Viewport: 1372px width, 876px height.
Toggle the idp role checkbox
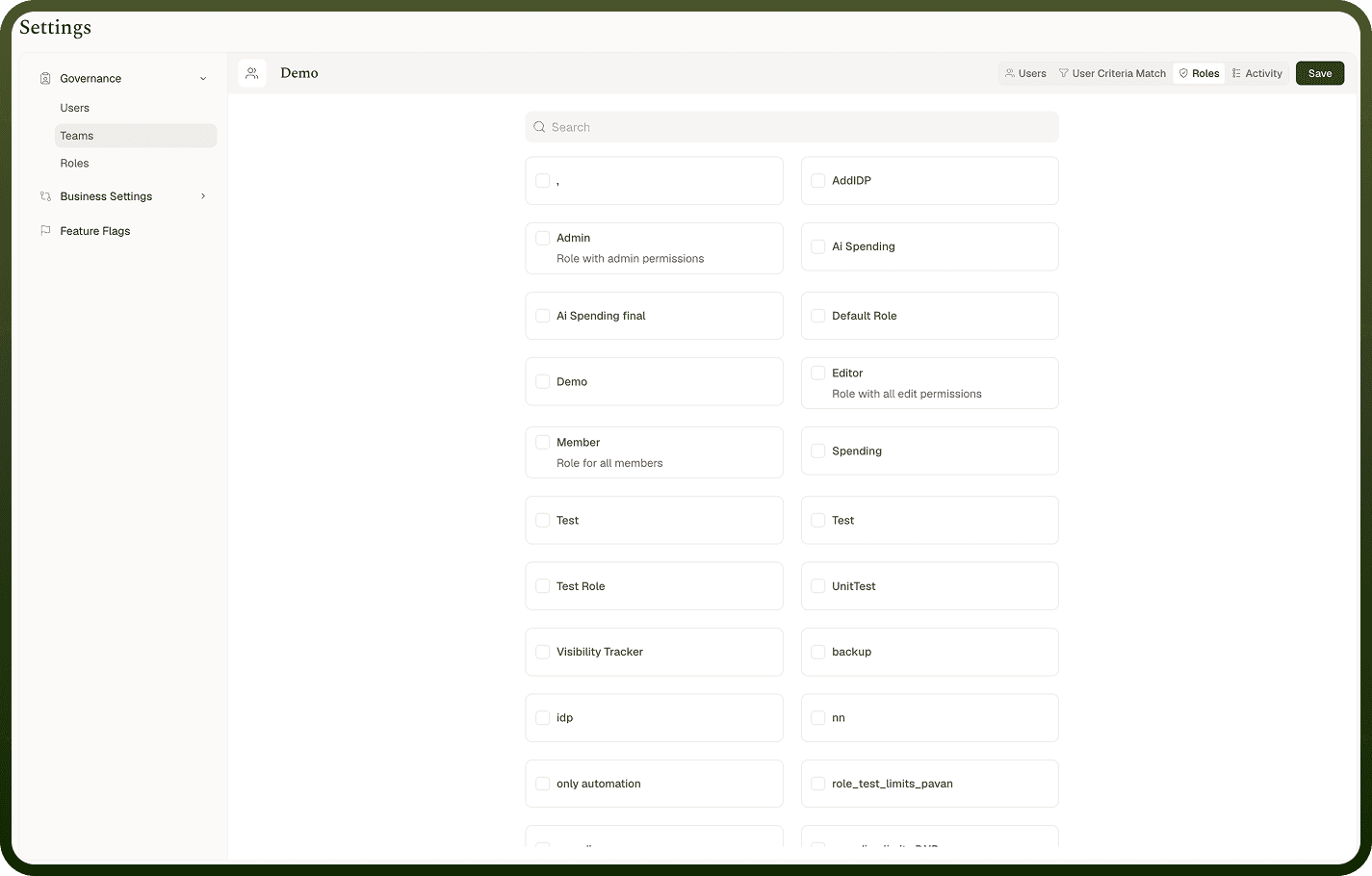click(x=543, y=718)
